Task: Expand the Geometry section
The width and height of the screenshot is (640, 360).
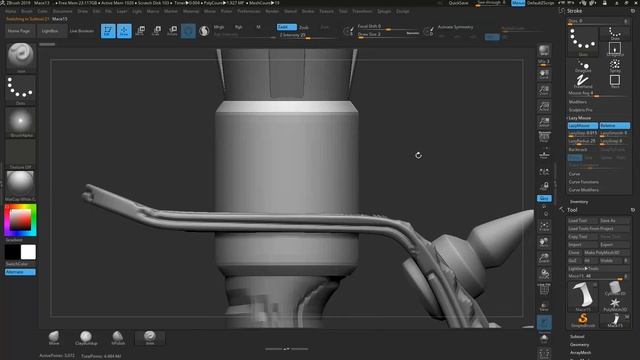Action: pyautogui.click(x=579, y=345)
